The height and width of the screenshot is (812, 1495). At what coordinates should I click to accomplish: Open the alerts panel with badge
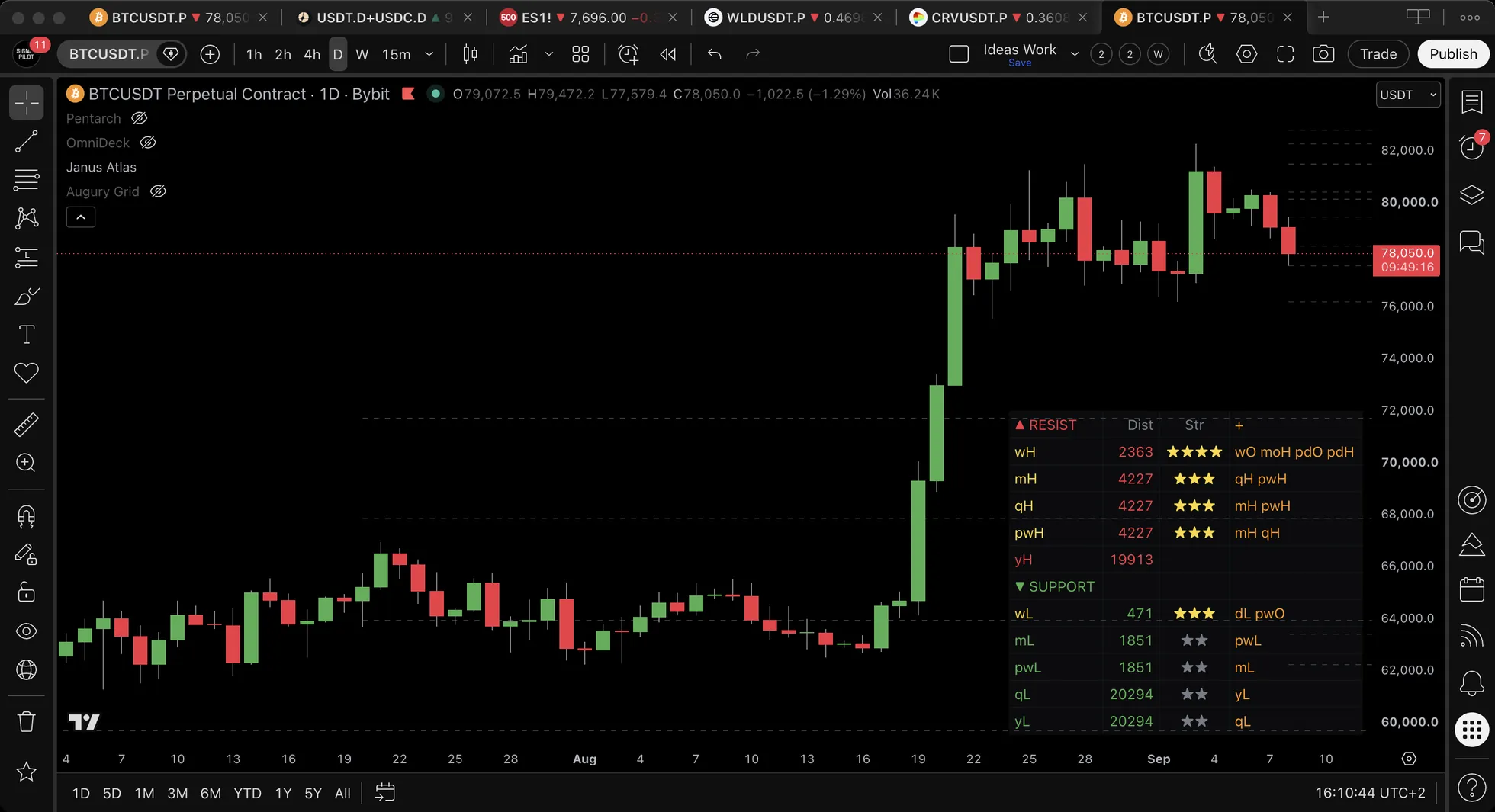point(1471,146)
